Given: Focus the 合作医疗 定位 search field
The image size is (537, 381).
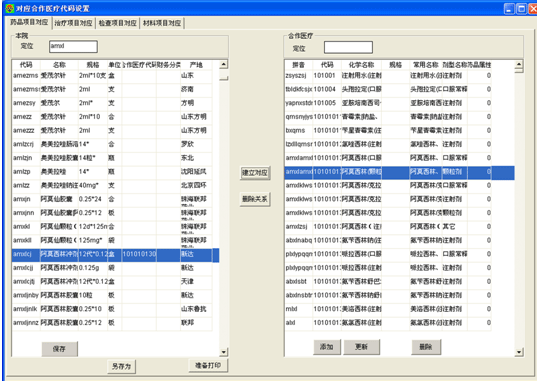Looking at the screenshot, I should 348,47.
